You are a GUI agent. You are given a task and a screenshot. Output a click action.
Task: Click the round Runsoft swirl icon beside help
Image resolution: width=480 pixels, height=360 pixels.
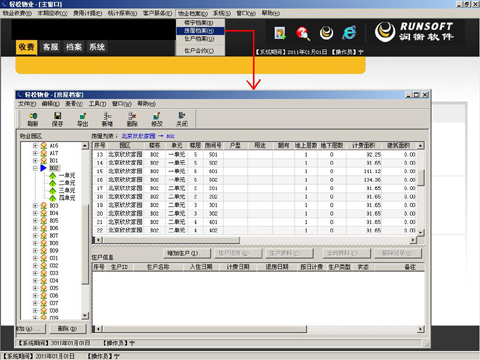coord(326,33)
